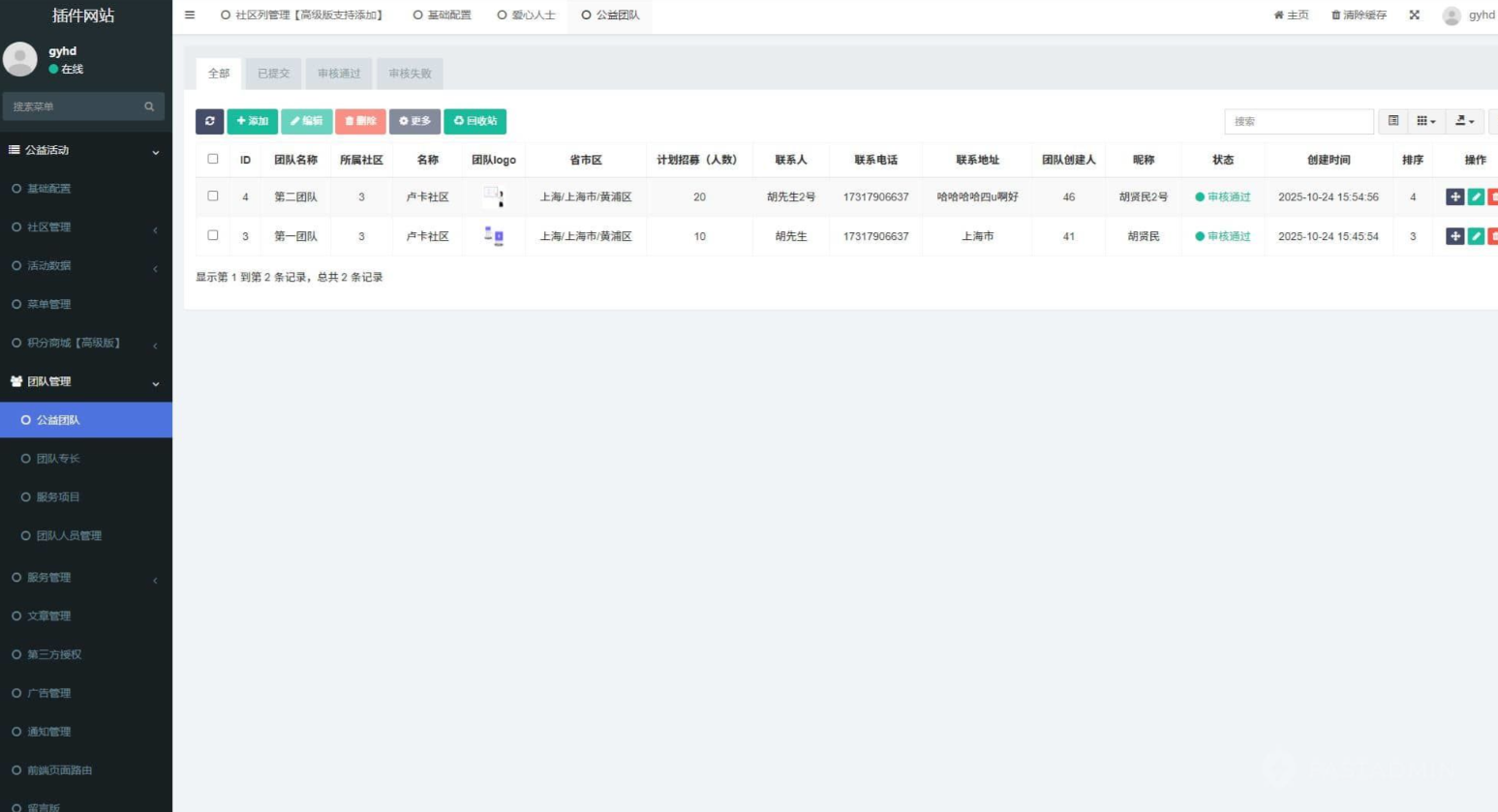The height and width of the screenshot is (812, 1498).
Task: Open 团队专长 in sidebar menu
Action: coord(58,459)
